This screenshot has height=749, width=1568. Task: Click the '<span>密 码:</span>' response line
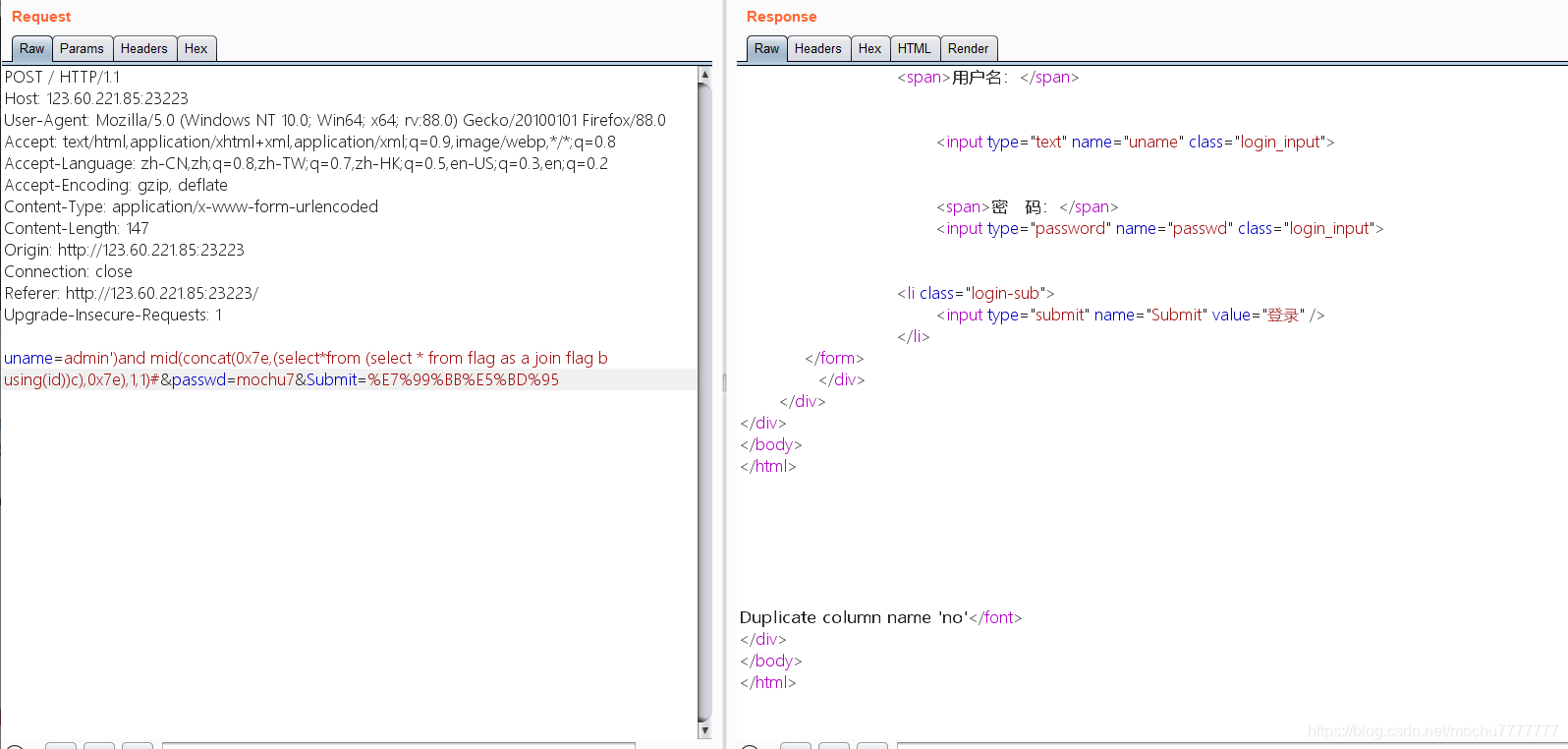click(1028, 206)
